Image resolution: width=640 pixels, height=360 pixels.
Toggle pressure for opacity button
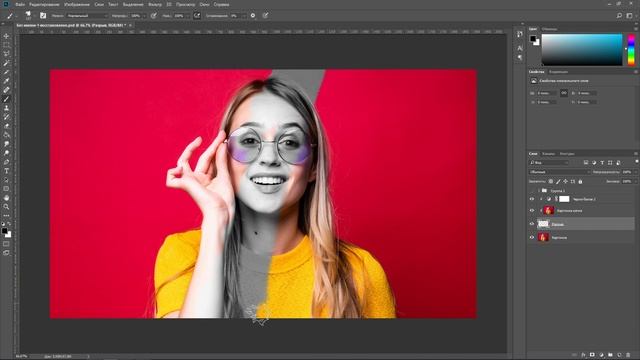pyautogui.click(x=153, y=16)
